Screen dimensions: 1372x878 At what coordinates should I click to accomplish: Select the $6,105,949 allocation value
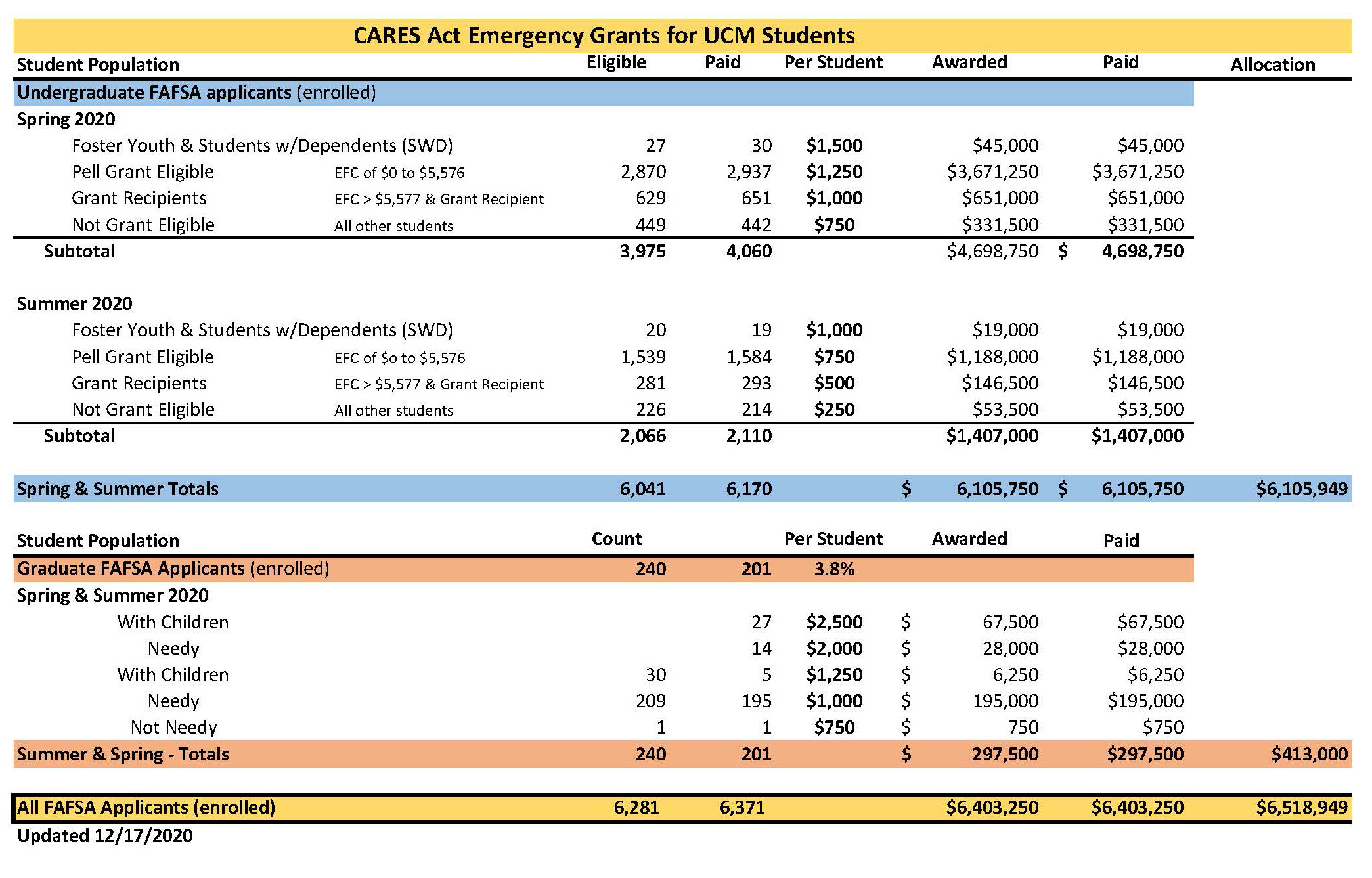coord(1302,489)
